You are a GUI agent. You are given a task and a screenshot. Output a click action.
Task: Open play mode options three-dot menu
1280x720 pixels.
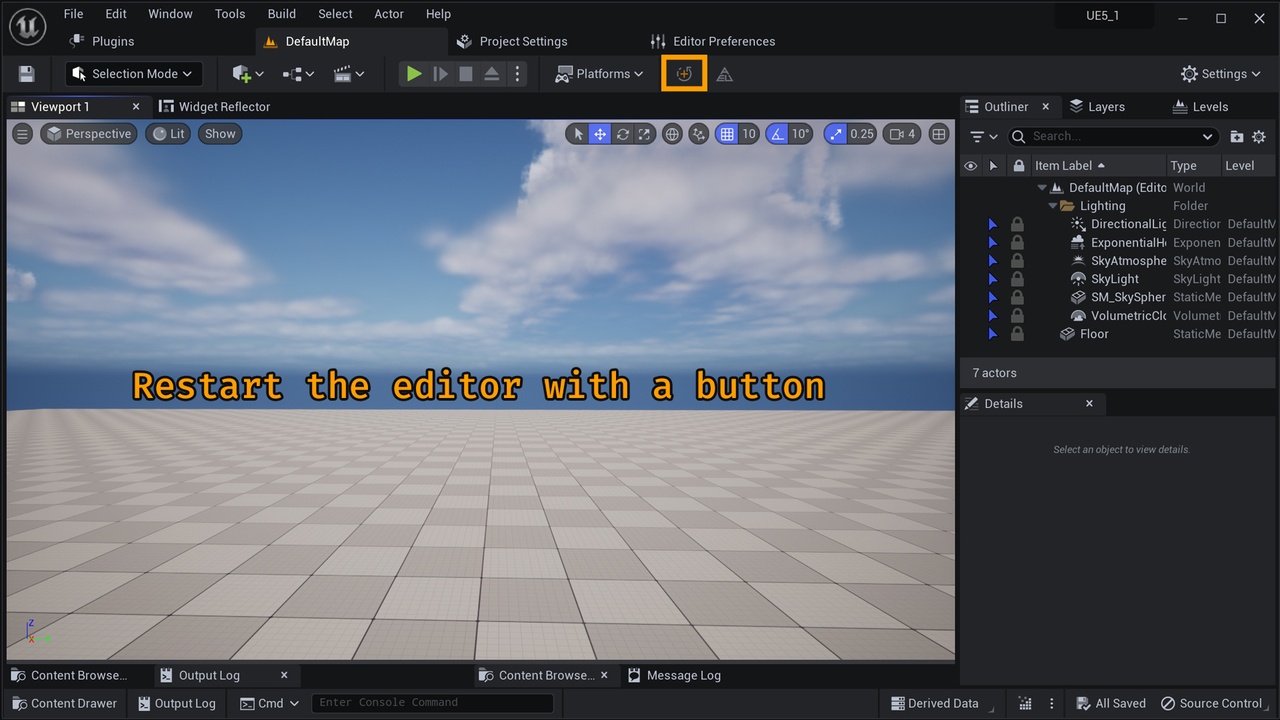[x=517, y=74]
